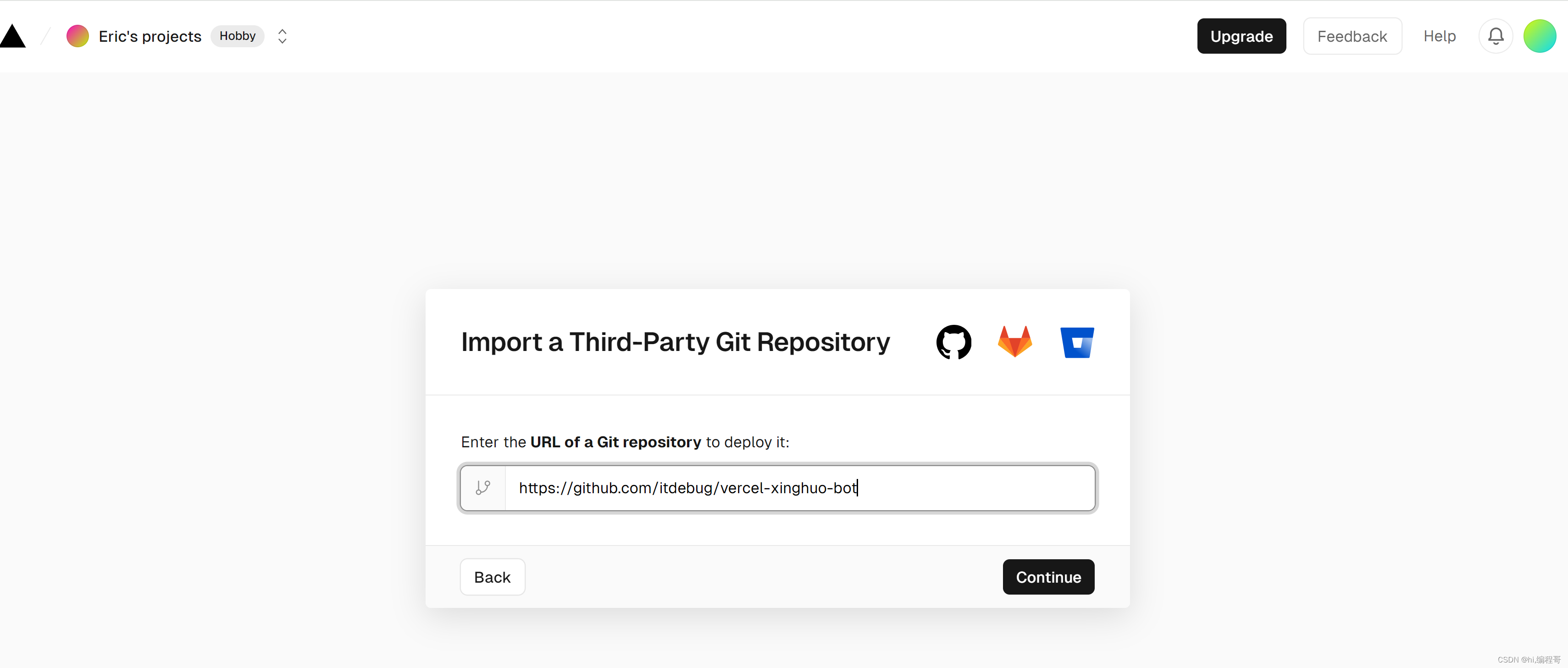The height and width of the screenshot is (668, 1568).
Task: Focus the Git repository URL input
Action: point(799,488)
